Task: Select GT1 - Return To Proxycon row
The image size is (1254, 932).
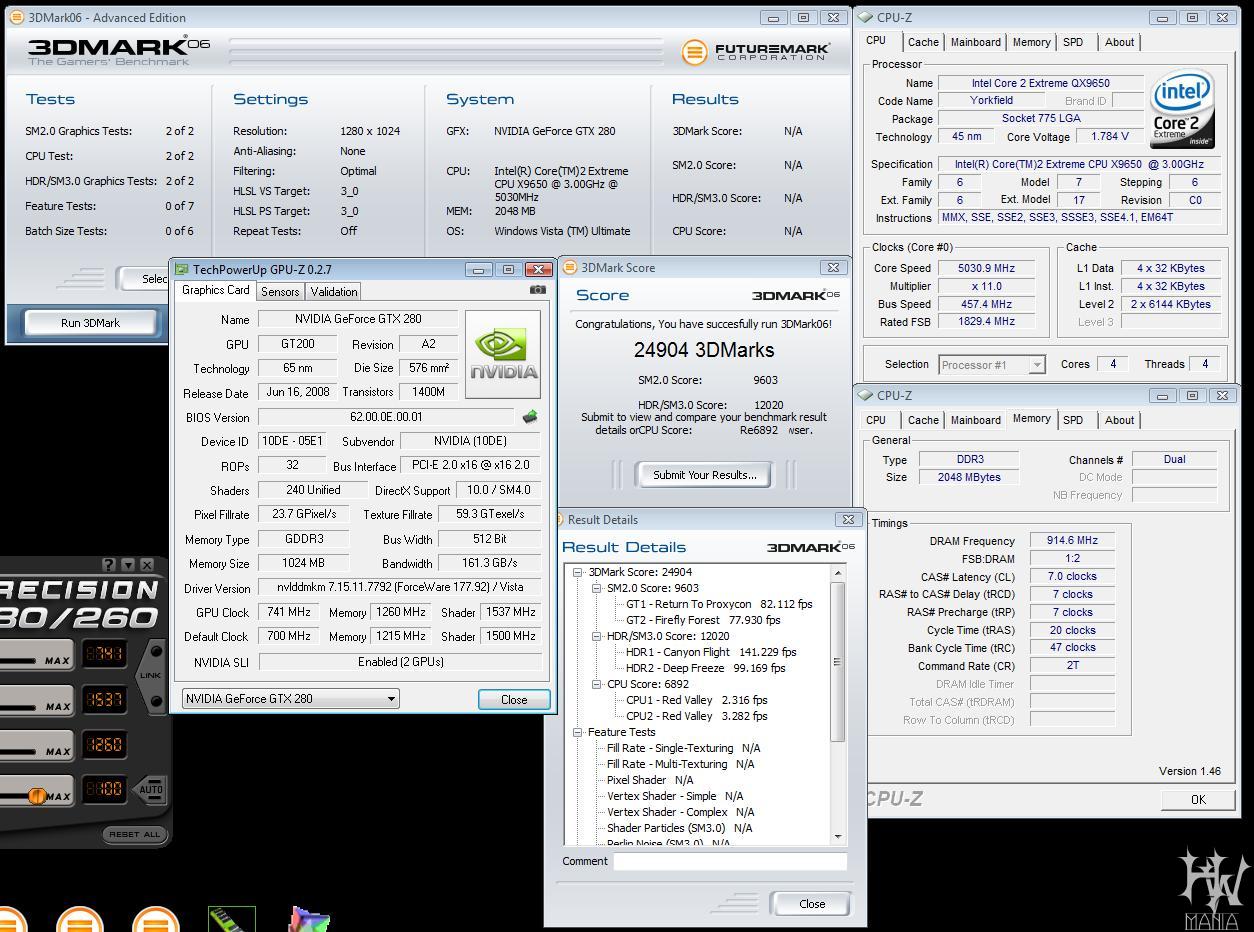Action: coord(719,604)
